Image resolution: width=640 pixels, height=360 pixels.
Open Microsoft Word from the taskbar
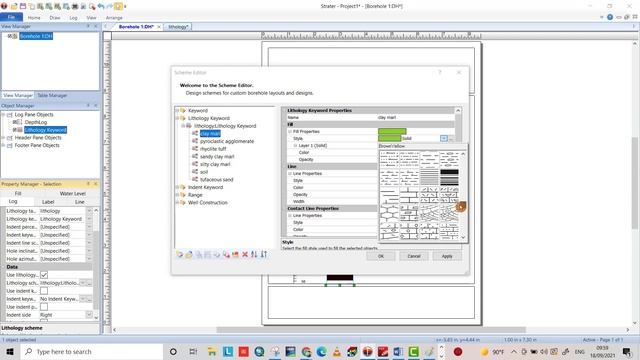(398, 351)
